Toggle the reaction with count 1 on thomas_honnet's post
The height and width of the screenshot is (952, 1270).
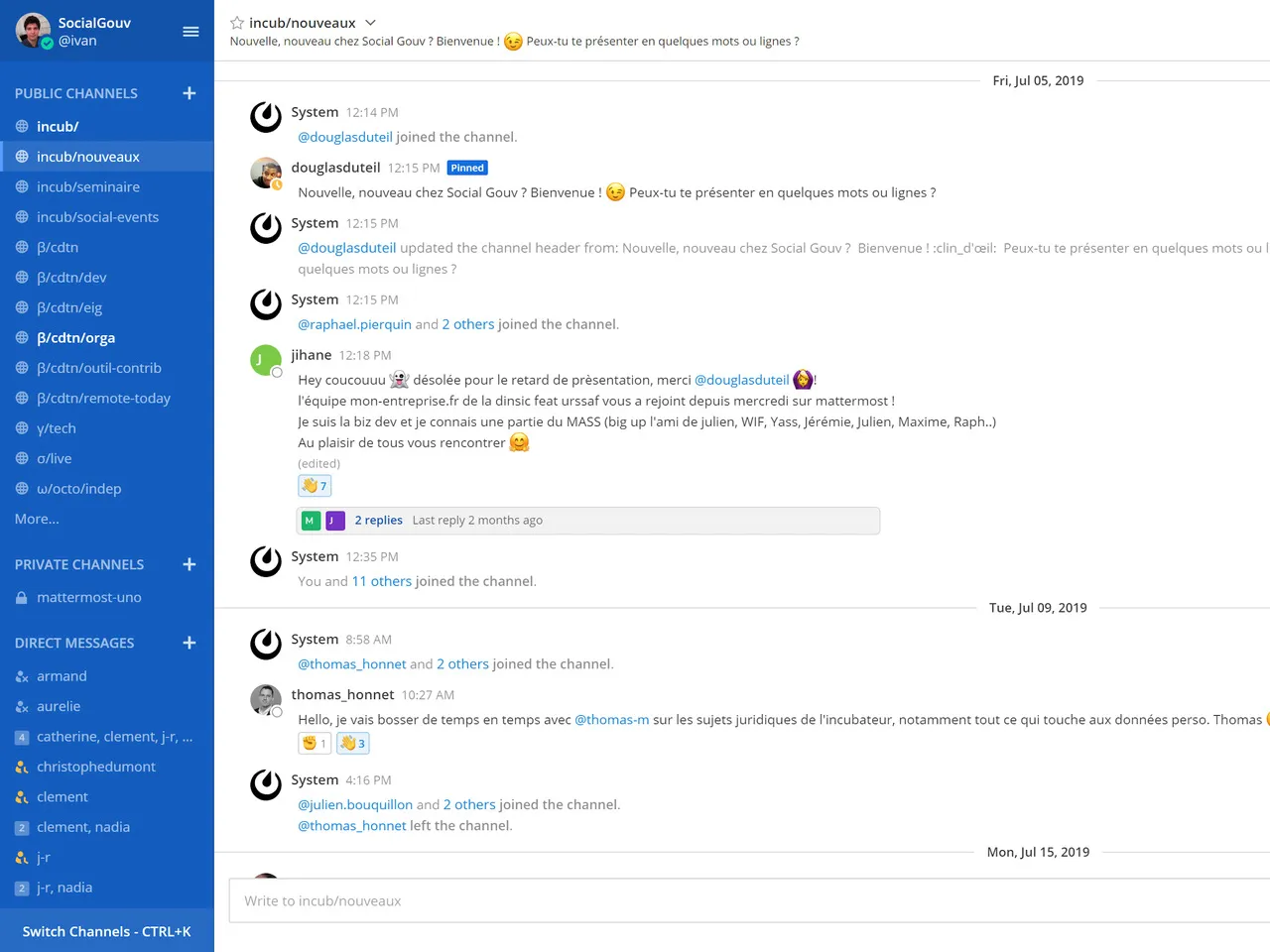coord(315,743)
